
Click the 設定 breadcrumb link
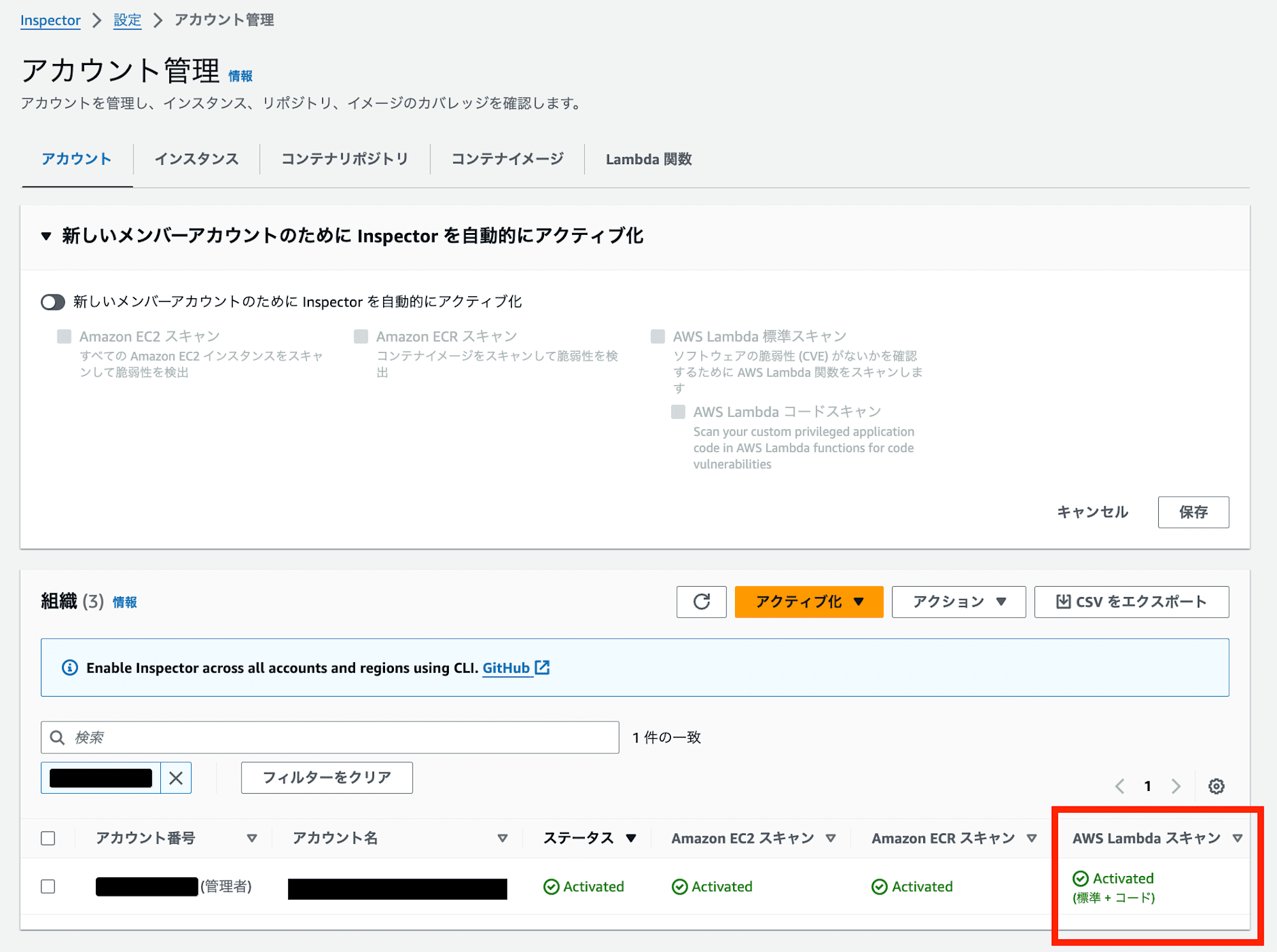click(127, 20)
